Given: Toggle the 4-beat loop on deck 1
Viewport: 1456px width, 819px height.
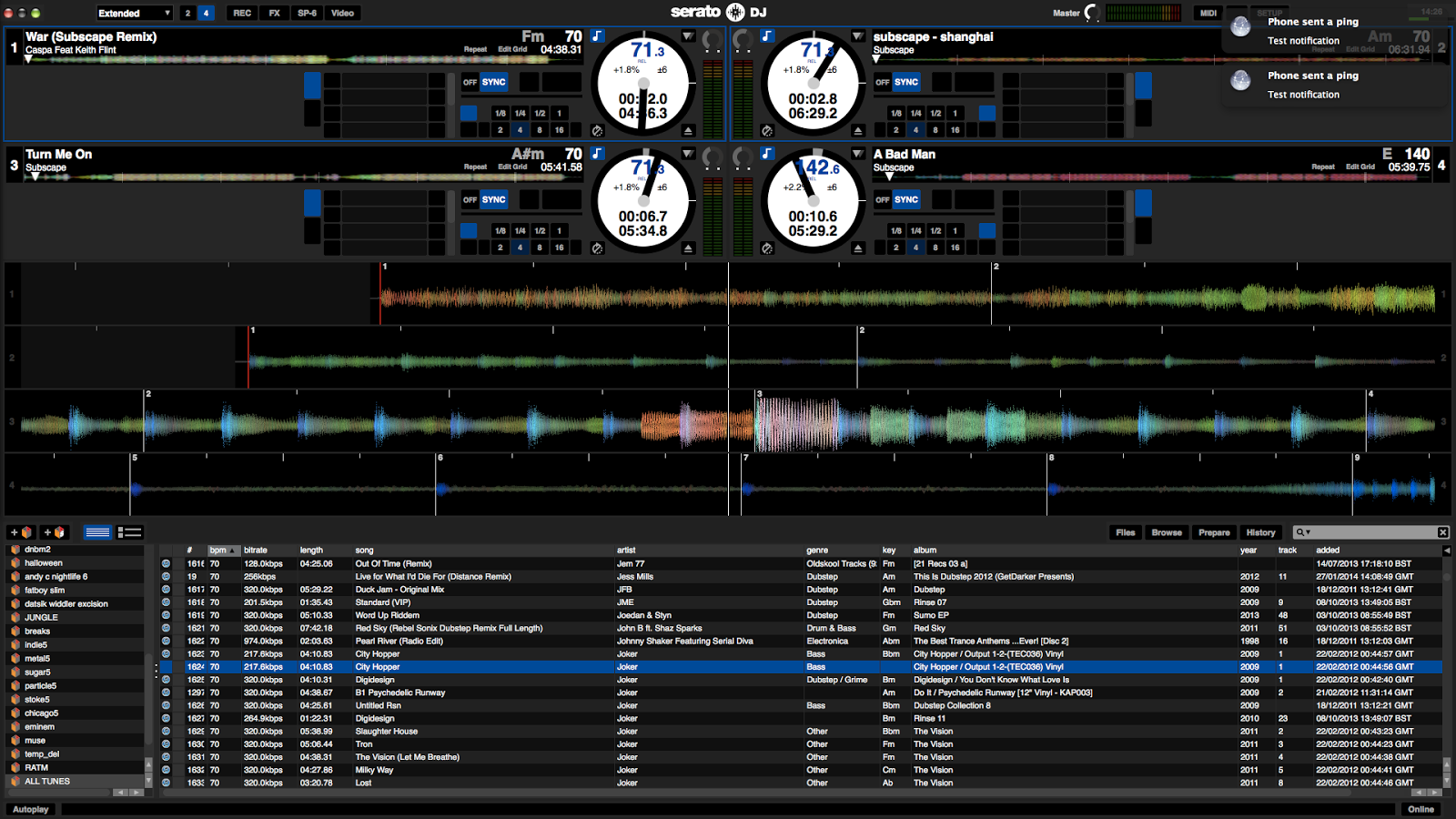Looking at the screenshot, I should click(520, 130).
